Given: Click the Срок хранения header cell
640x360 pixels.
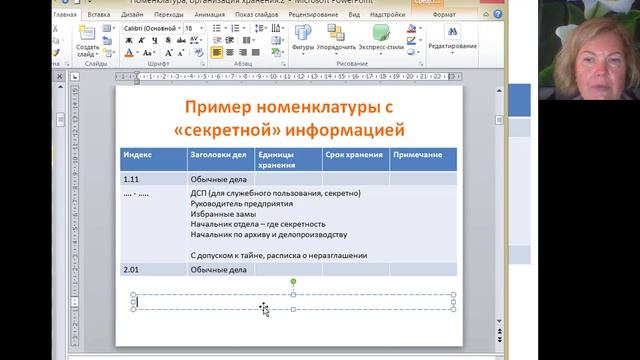Looking at the screenshot, I should coord(356,159).
